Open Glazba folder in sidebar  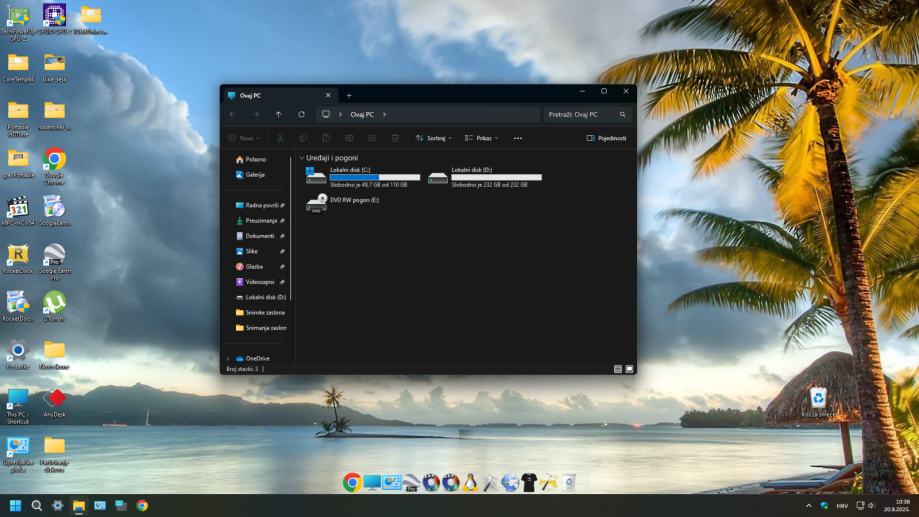coord(254,266)
